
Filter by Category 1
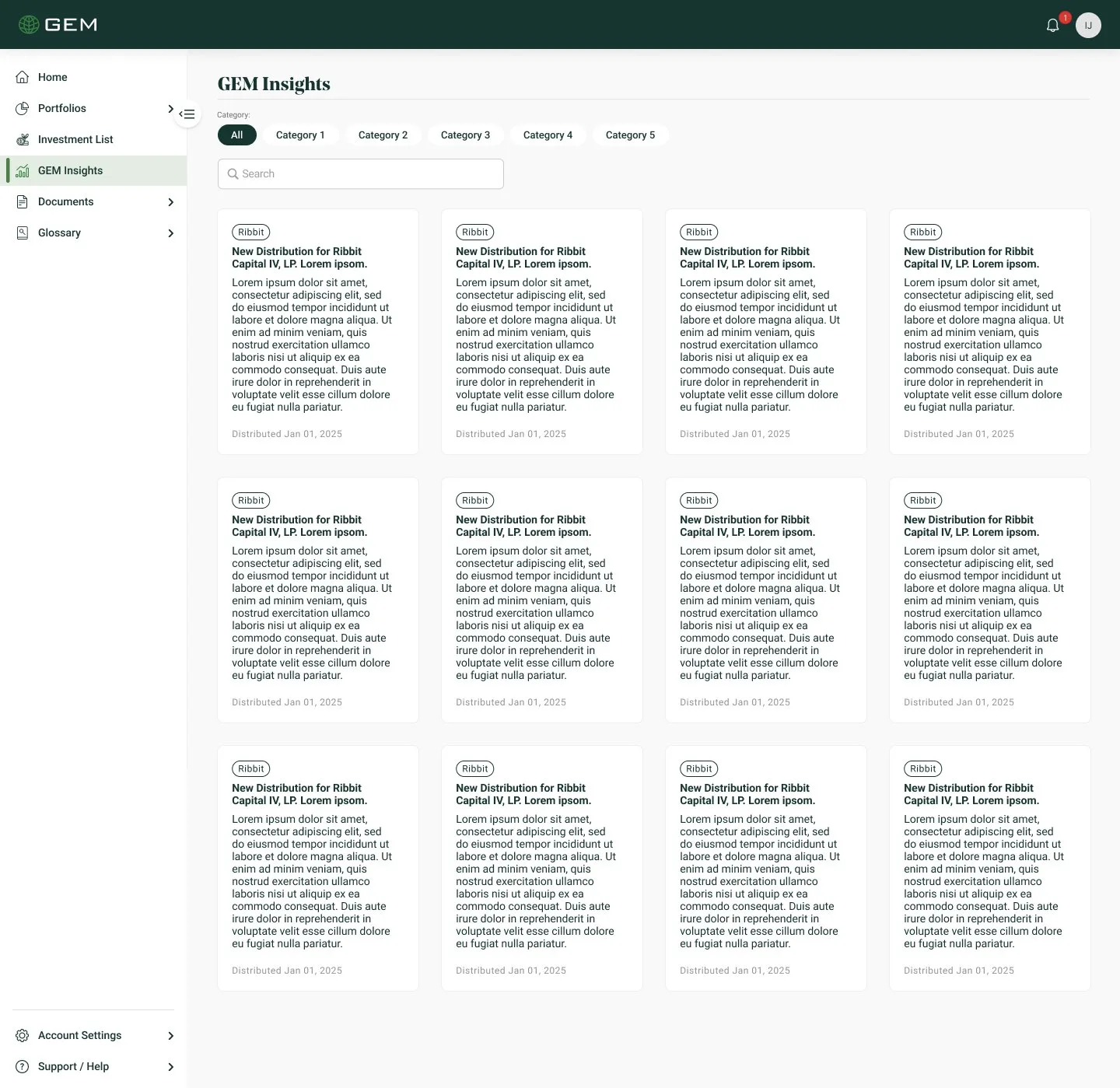300,135
